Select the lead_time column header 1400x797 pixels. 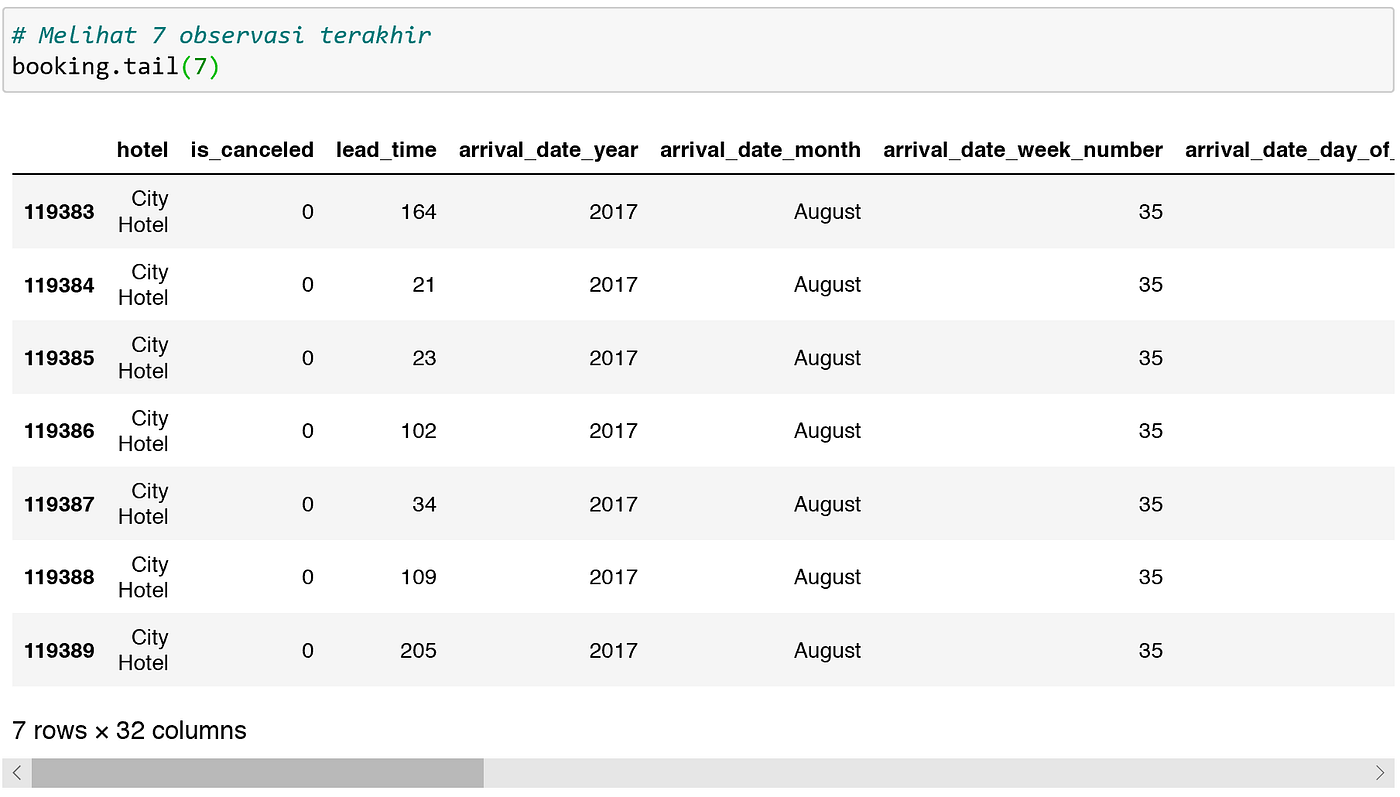(386, 150)
